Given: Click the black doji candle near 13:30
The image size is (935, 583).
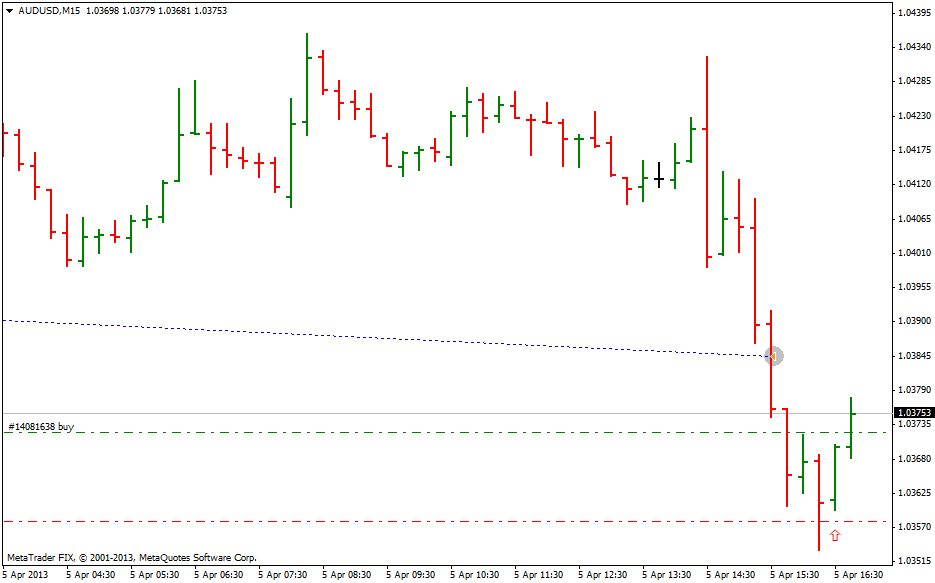Looking at the screenshot, I should pos(659,178).
